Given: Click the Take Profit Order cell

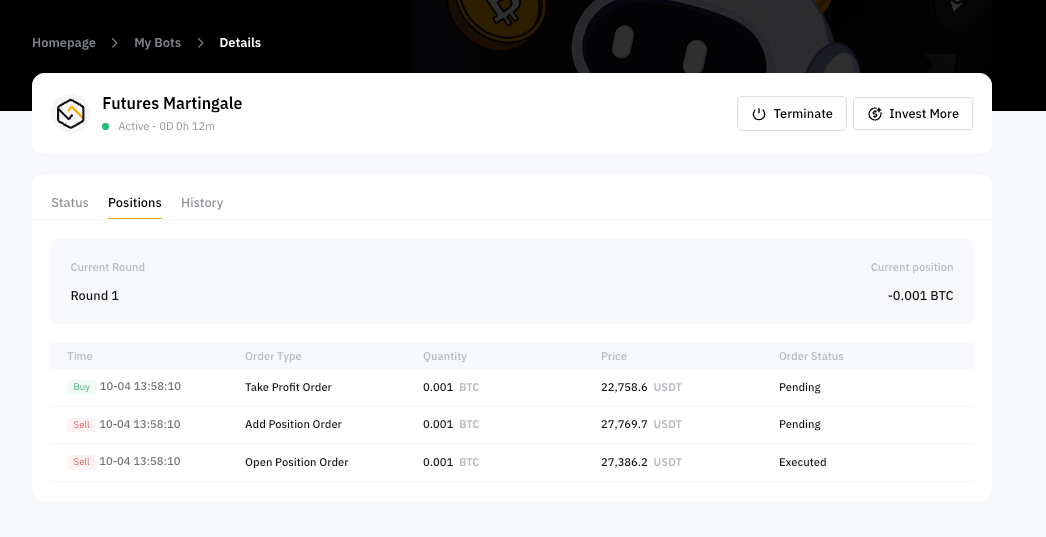Looking at the screenshot, I should click(x=288, y=388).
